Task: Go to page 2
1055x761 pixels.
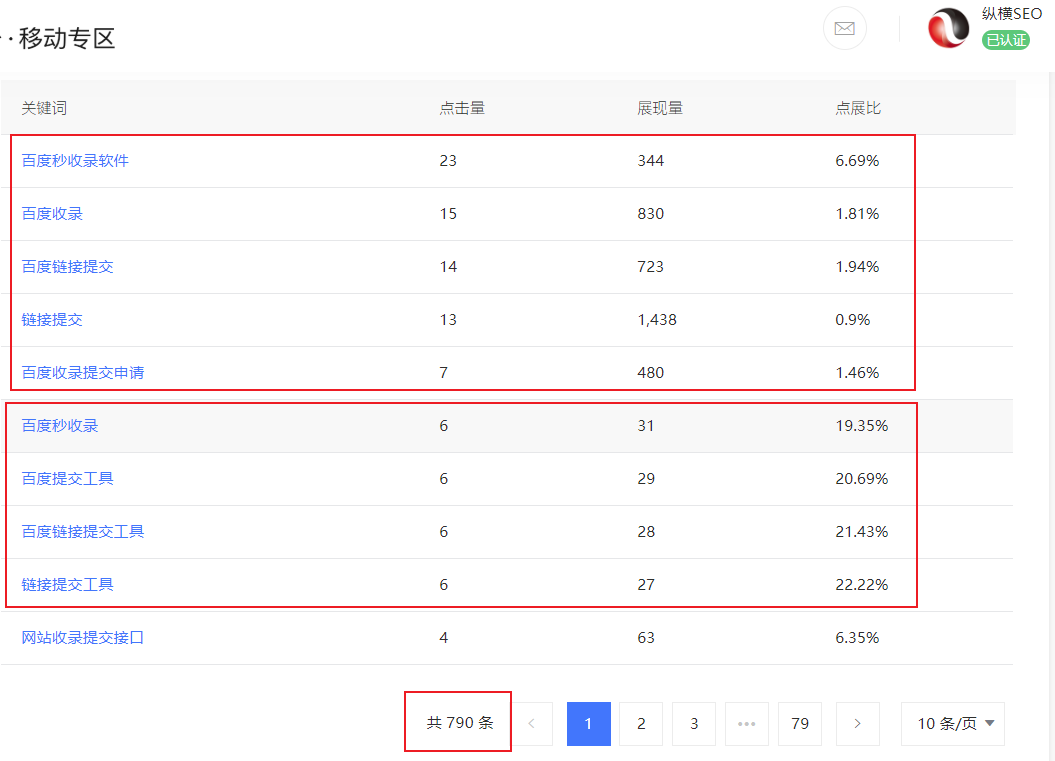Action: coord(641,724)
